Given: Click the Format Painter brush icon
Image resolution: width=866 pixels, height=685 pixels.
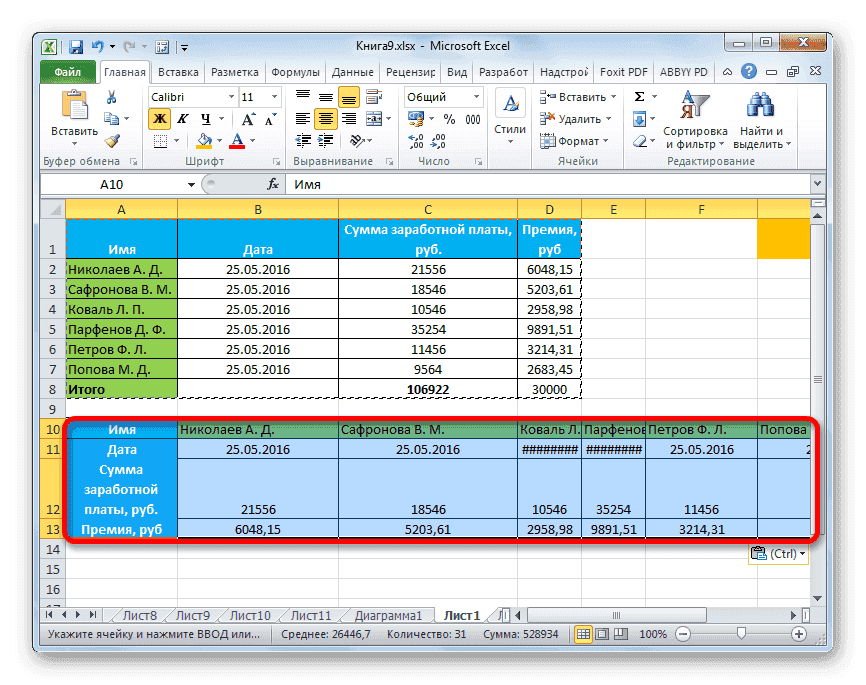Looking at the screenshot, I should [x=112, y=141].
